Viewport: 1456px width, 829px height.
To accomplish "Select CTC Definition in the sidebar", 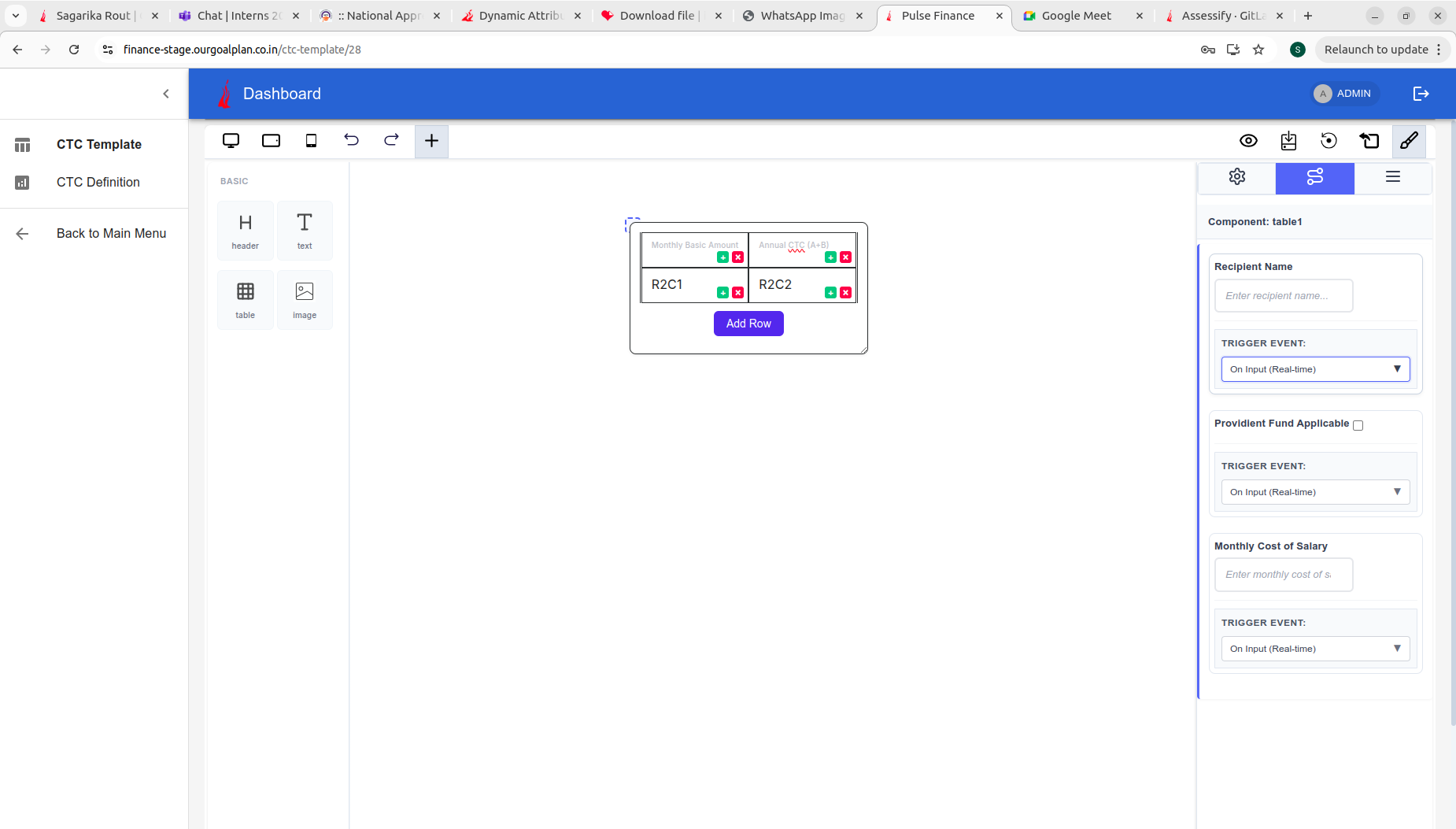I will pyautogui.click(x=97, y=182).
